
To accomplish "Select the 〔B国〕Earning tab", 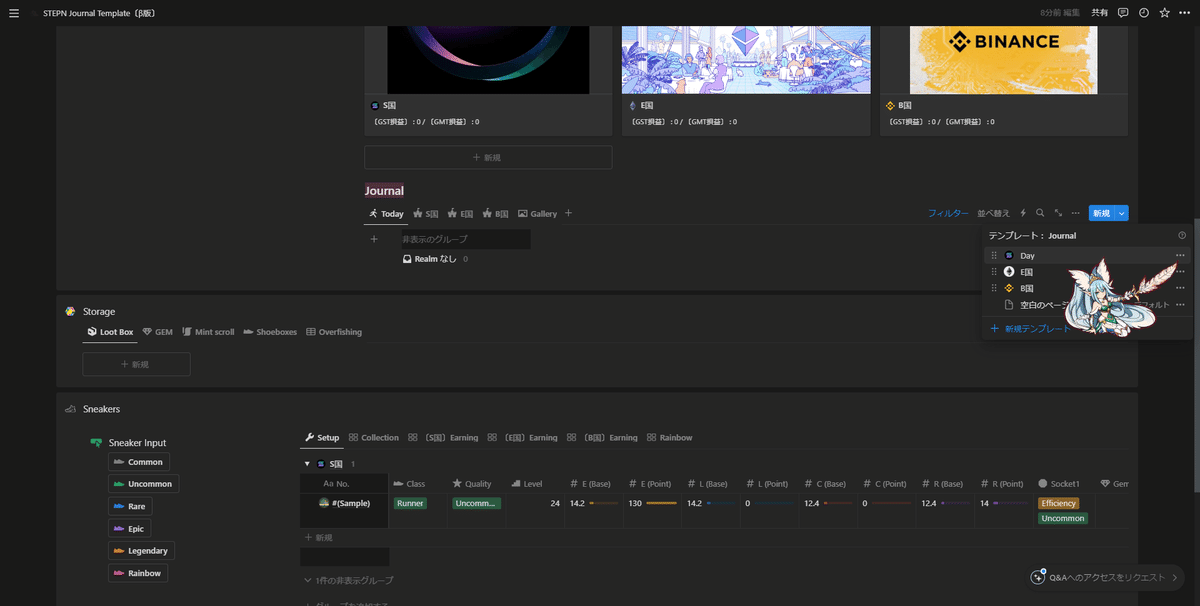I will (x=602, y=438).
